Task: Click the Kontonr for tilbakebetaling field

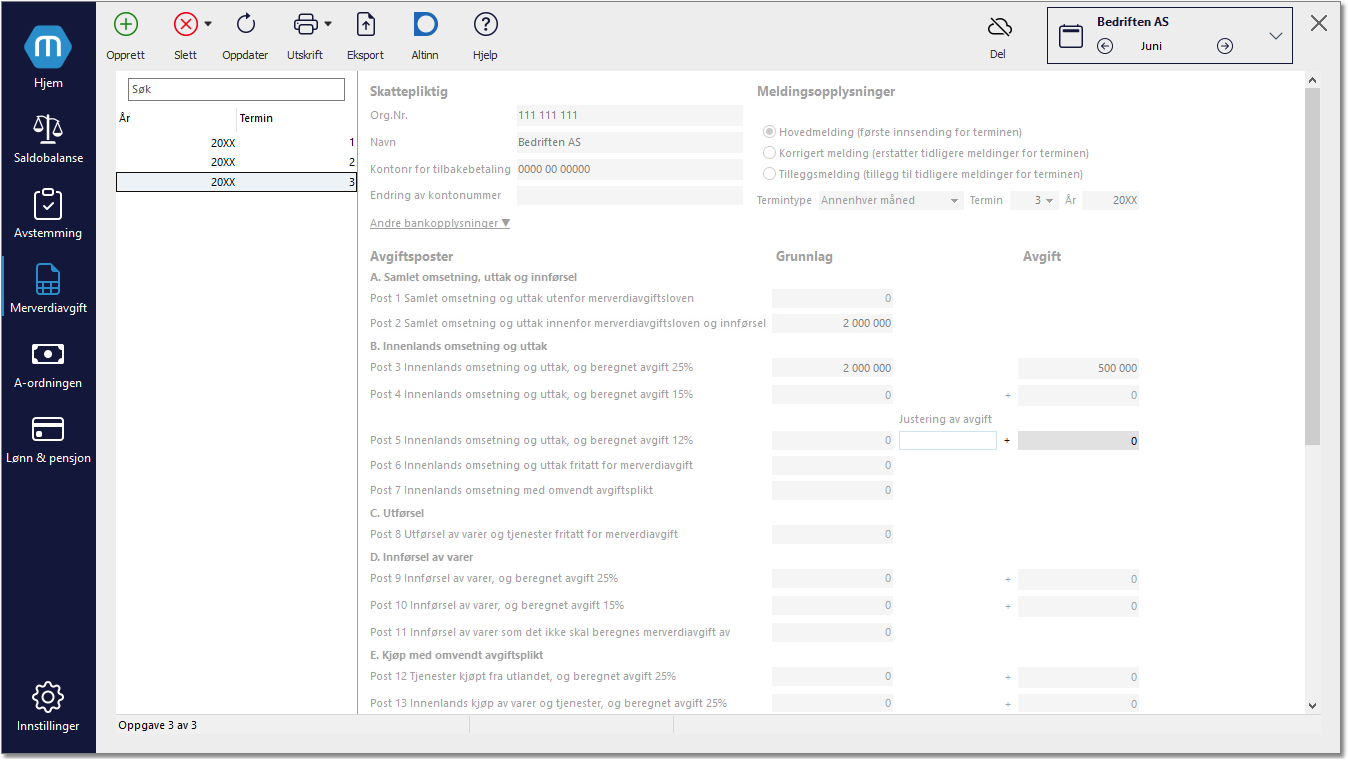Action: coord(630,169)
